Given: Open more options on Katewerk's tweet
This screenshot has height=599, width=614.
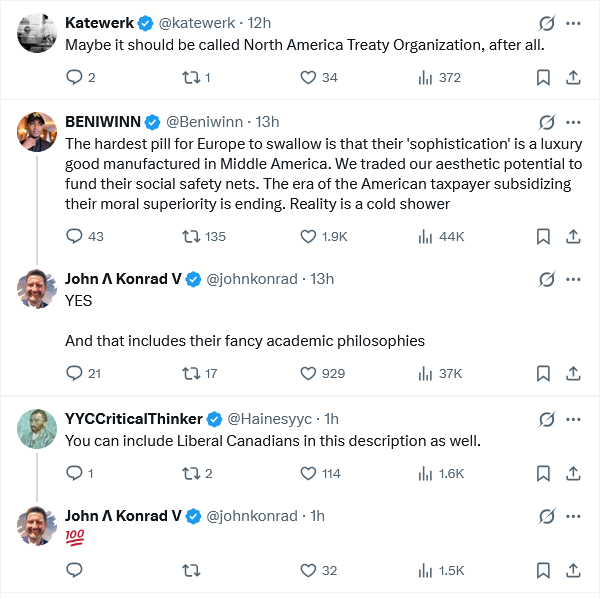Looking at the screenshot, I should [574, 23].
